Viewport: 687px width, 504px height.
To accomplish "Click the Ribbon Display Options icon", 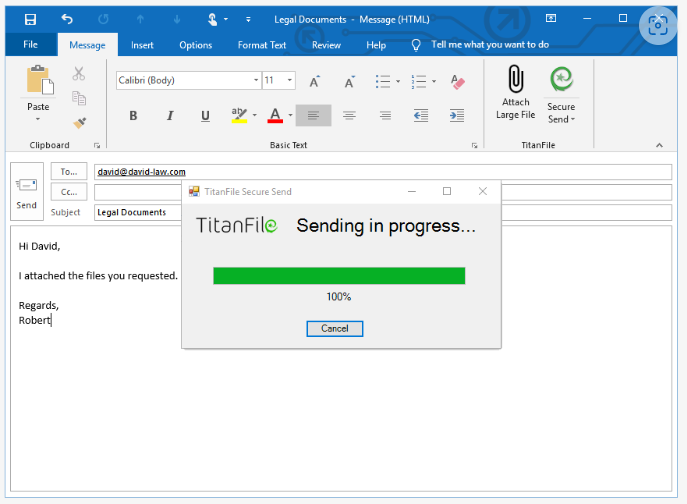I will tap(551, 18).
